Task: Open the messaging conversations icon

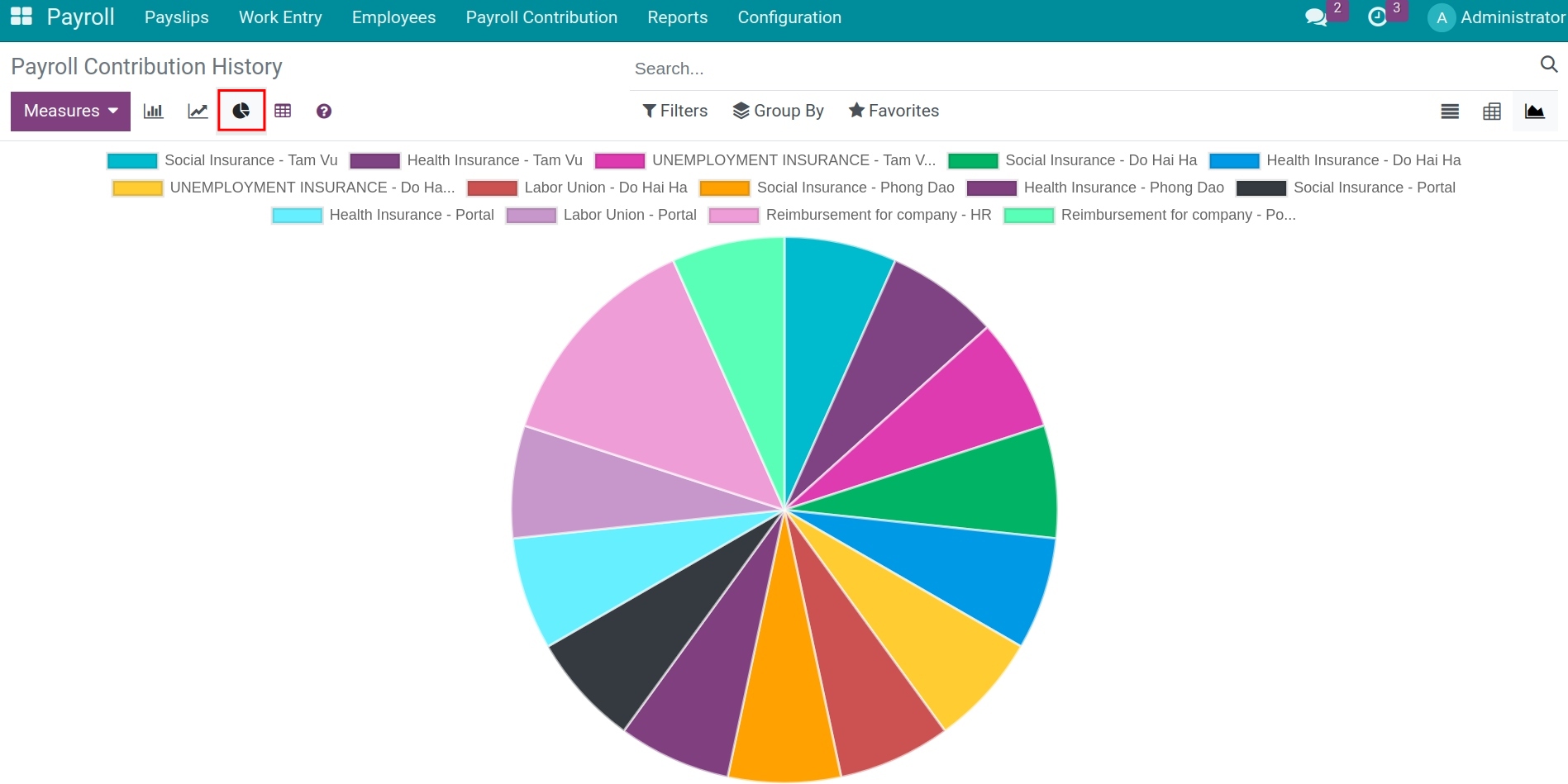Action: pyautogui.click(x=1315, y=17)
